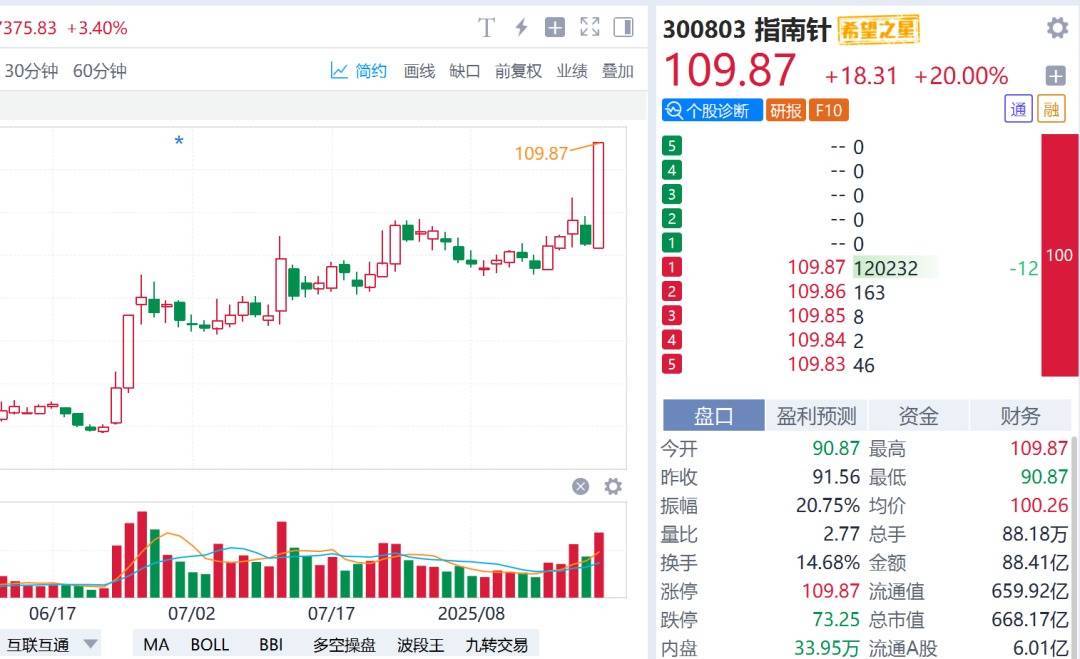The width and height of the screenshot is (1080, 659).
Task: Open volume indicator settings gear
Action: 613,487
